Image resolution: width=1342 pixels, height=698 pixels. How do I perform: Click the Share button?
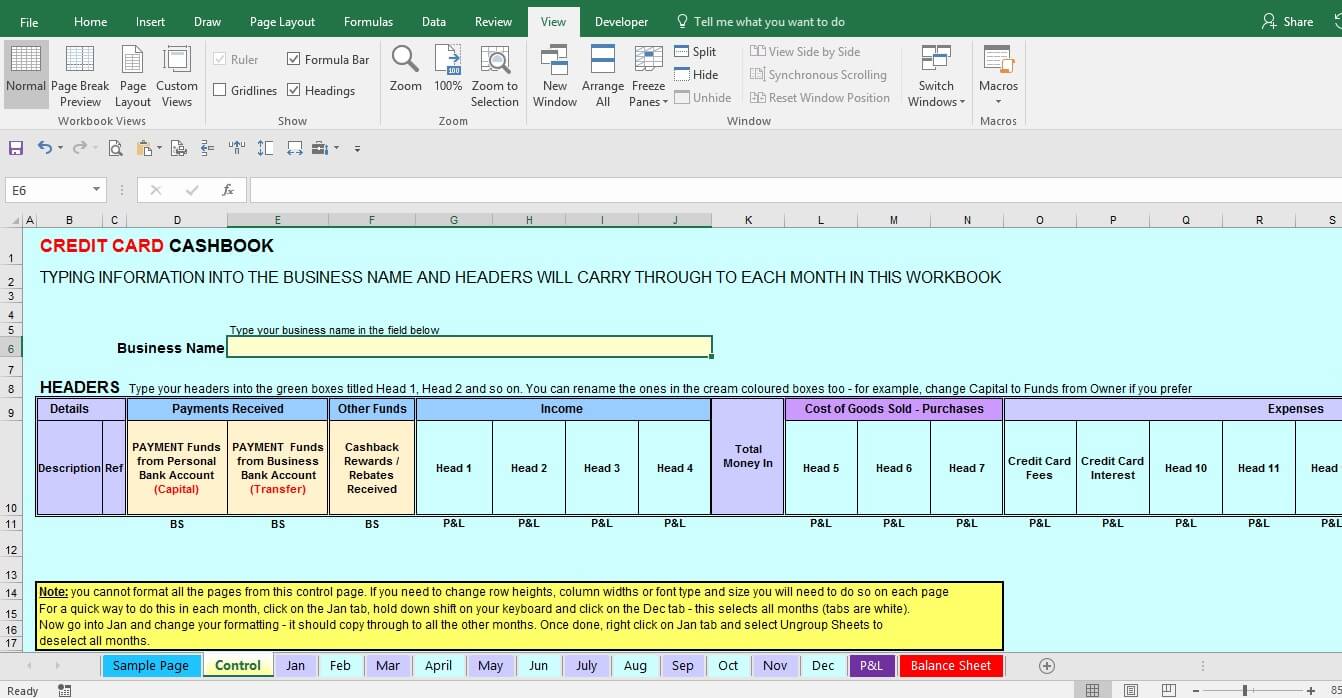pyautogui.click(x=1287, y=21)
